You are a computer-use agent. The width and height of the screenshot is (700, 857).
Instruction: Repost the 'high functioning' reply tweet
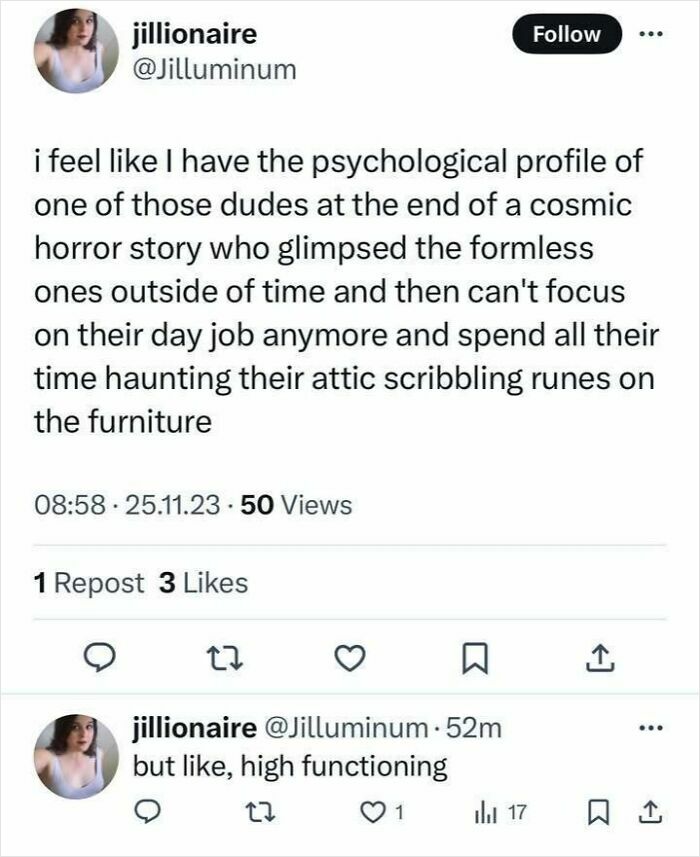pos(259,812)
